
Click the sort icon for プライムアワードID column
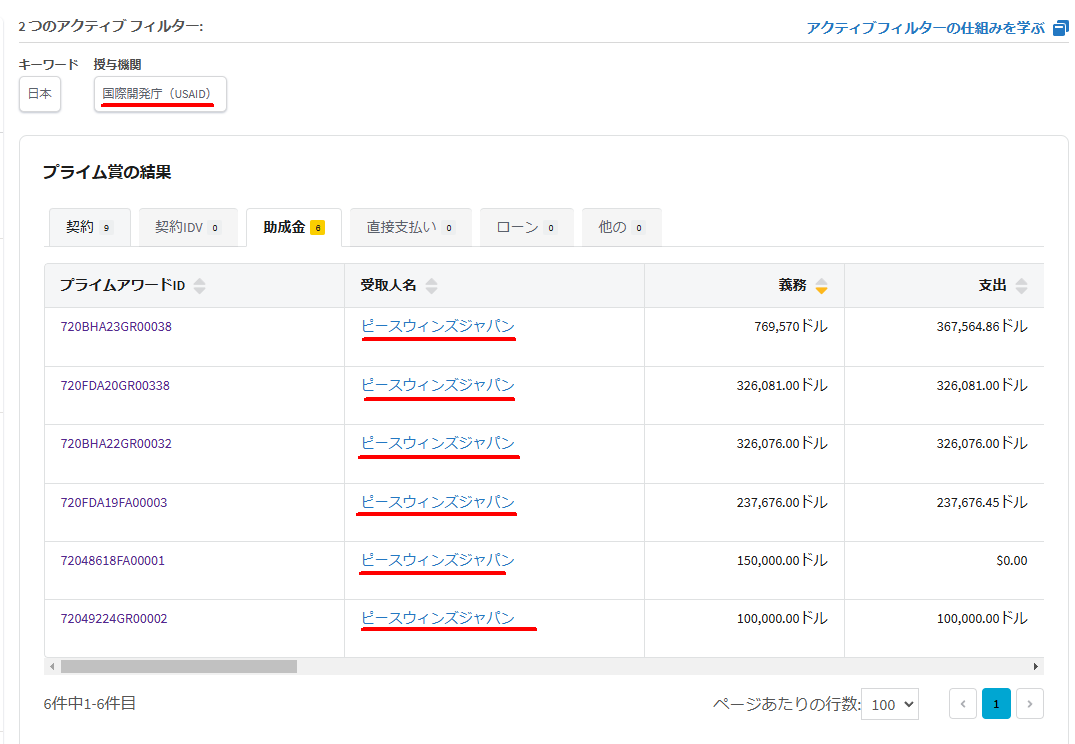(x=200, y=286)
